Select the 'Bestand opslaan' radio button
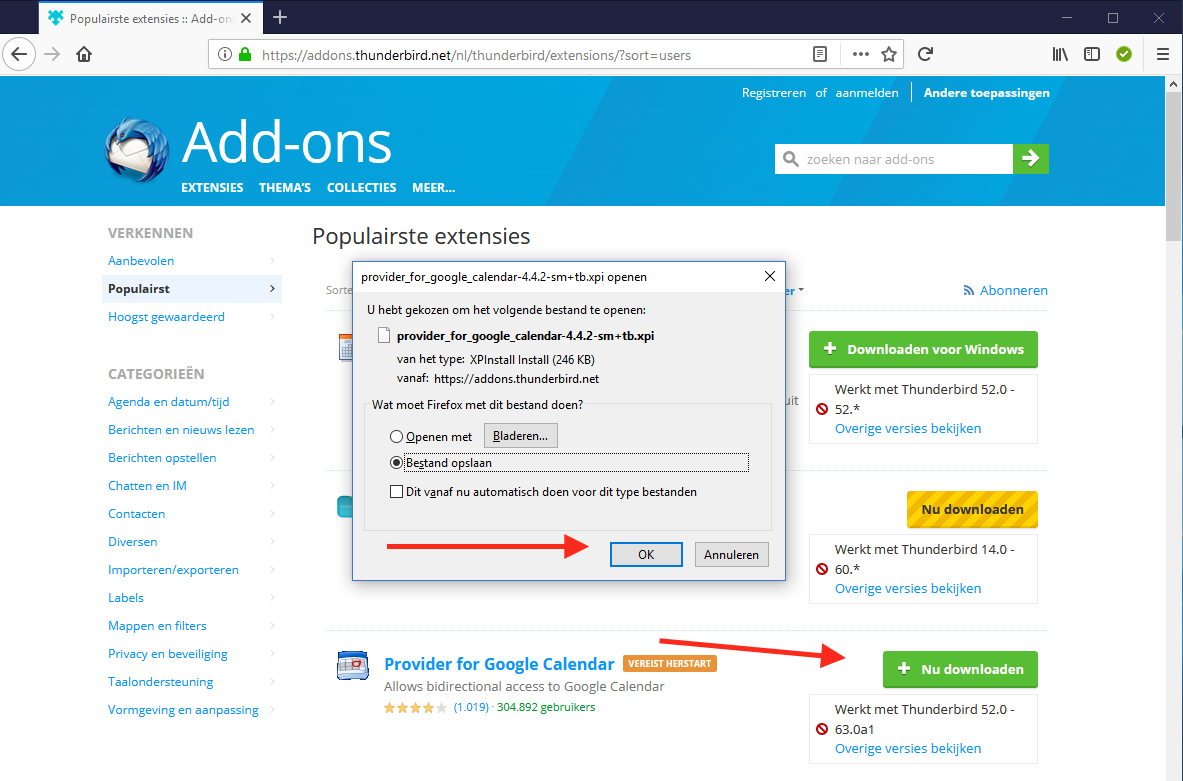 click(397, 463)
